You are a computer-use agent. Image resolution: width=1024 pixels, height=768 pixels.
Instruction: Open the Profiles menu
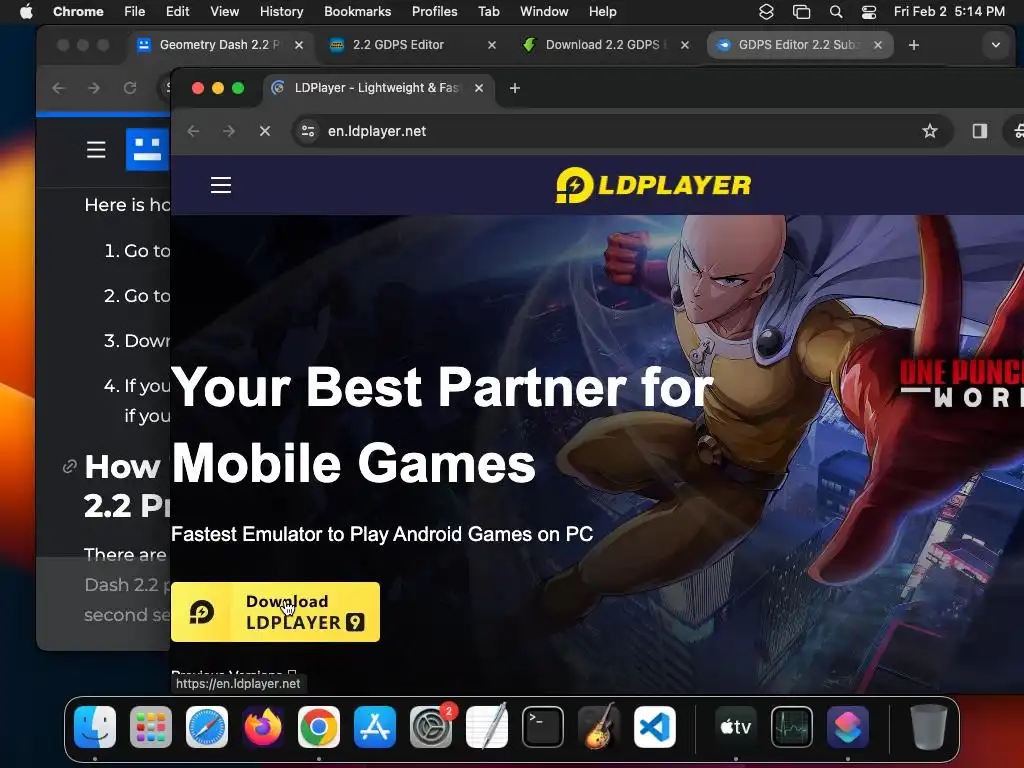pos(434,12)
